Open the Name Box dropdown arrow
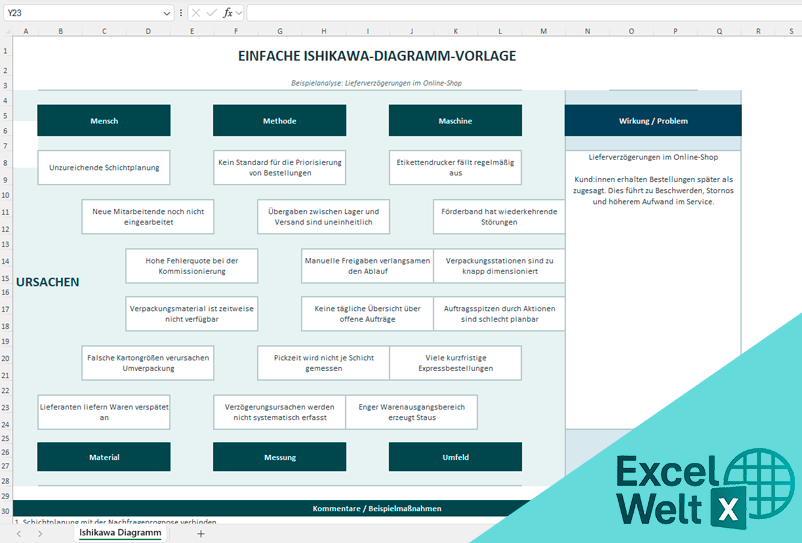802x543 pixels. click(166, 13)
